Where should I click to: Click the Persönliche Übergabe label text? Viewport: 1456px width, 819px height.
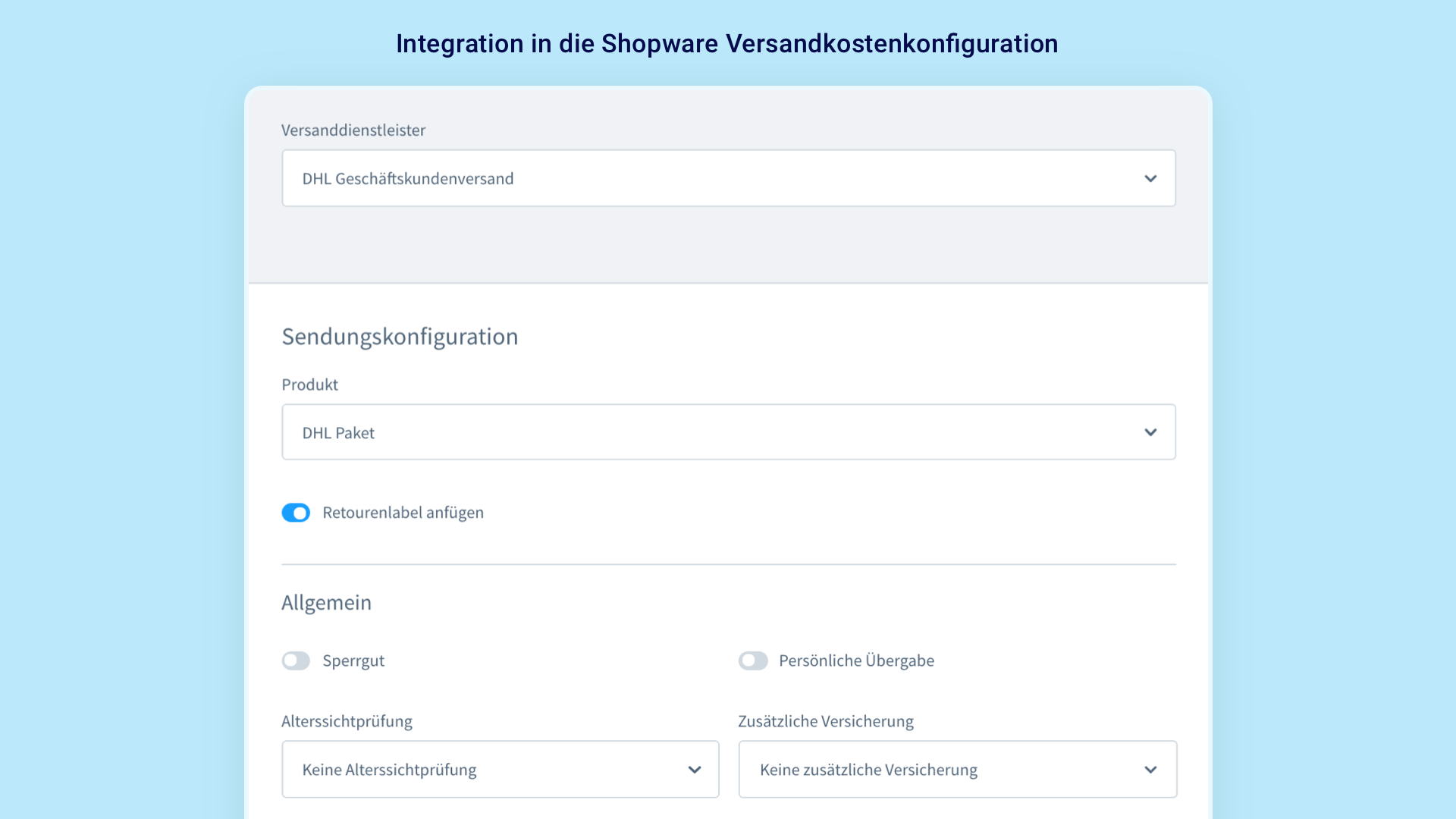click(x=856, y=661)
